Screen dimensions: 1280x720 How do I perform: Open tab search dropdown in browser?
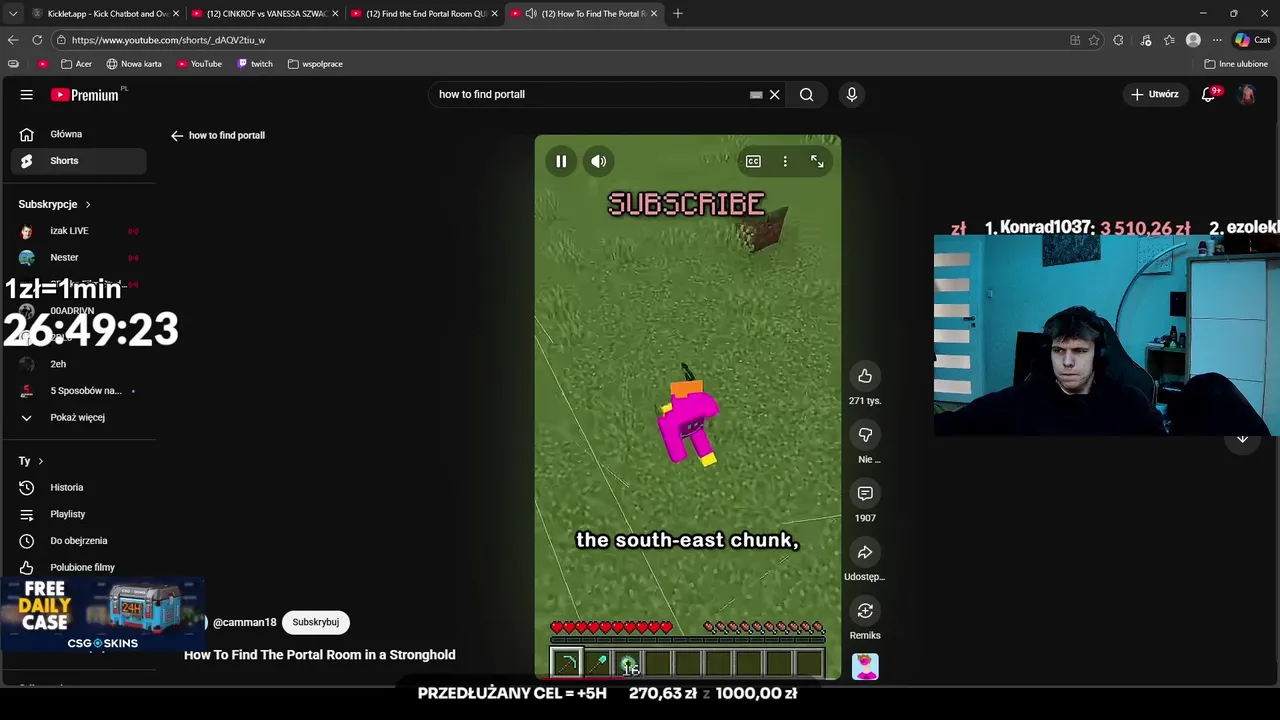(x=13, y=14)
